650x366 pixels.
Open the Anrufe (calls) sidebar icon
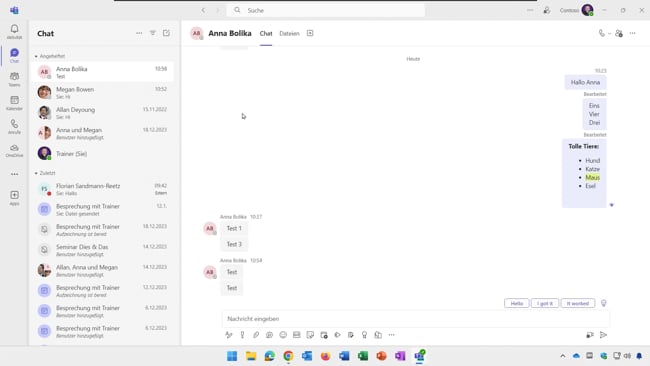[x=14, y=126]
